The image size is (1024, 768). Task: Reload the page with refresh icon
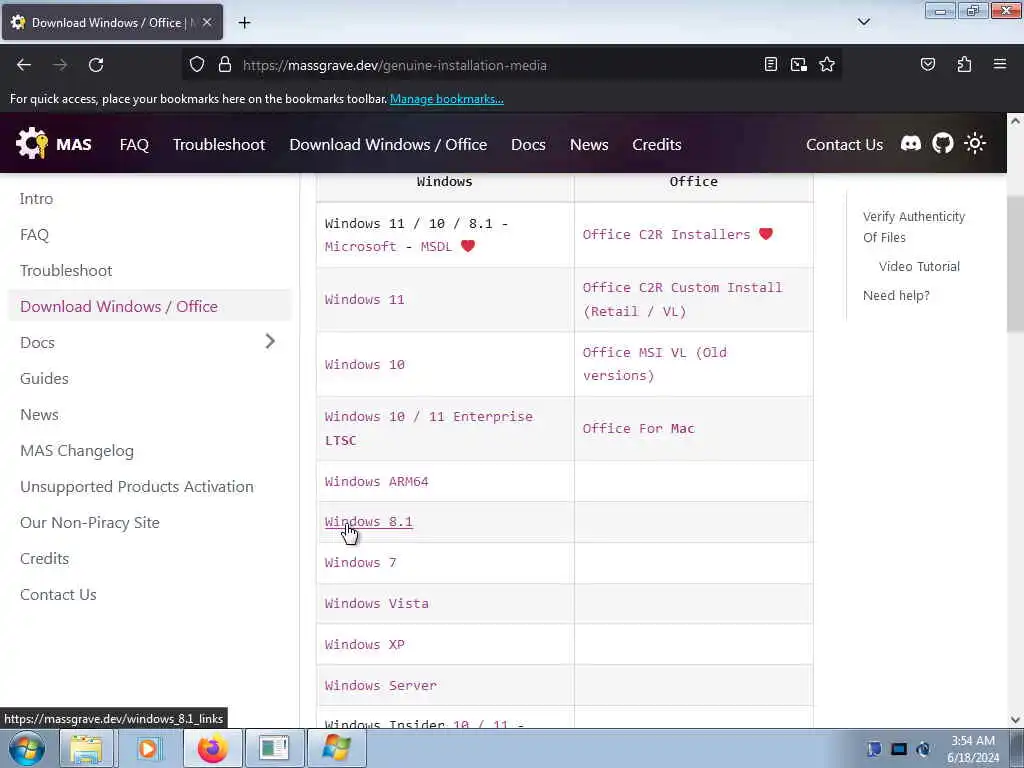[x=96, y=65]
